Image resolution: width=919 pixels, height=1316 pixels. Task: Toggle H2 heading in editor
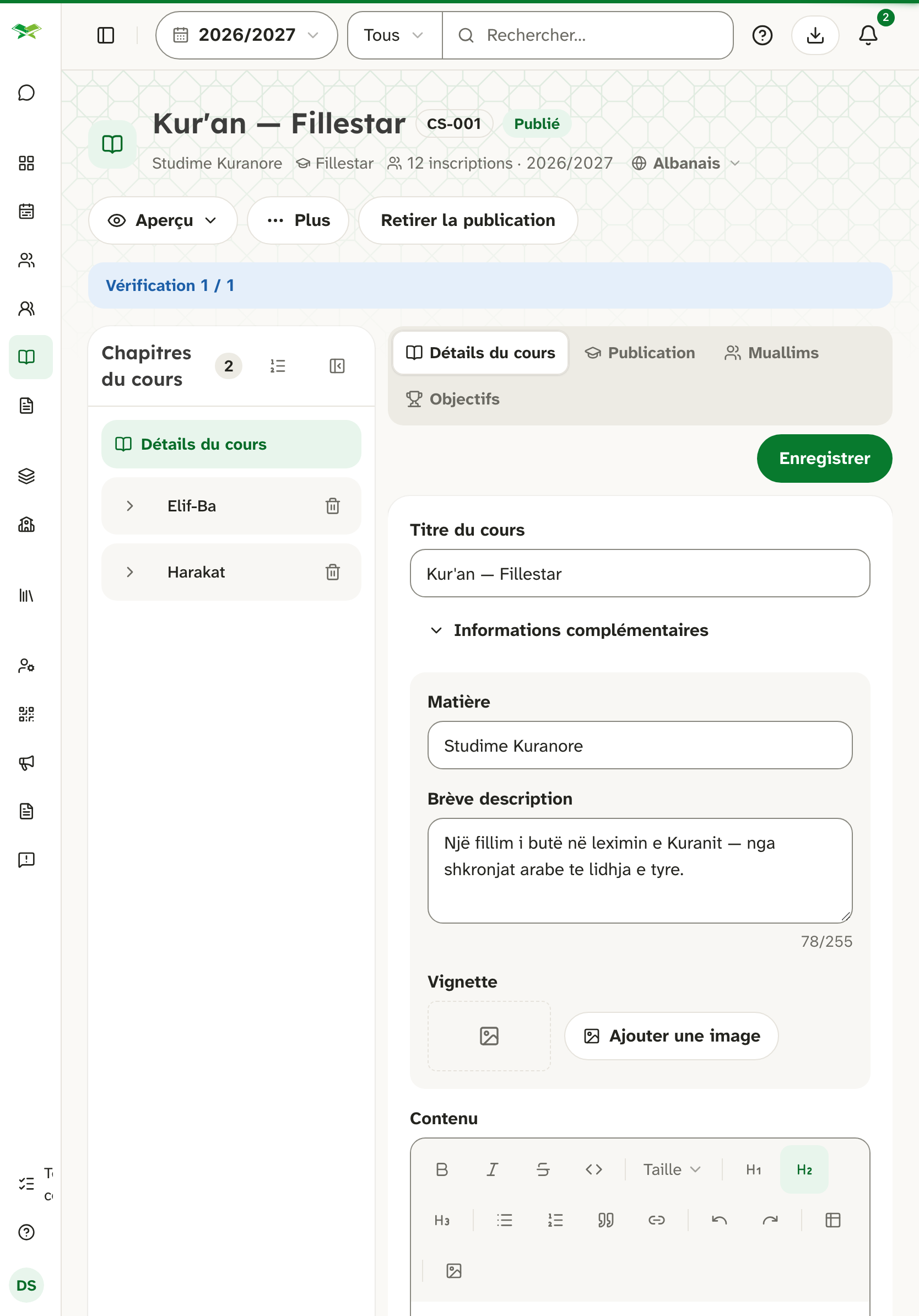click(x=804, y=1169)
